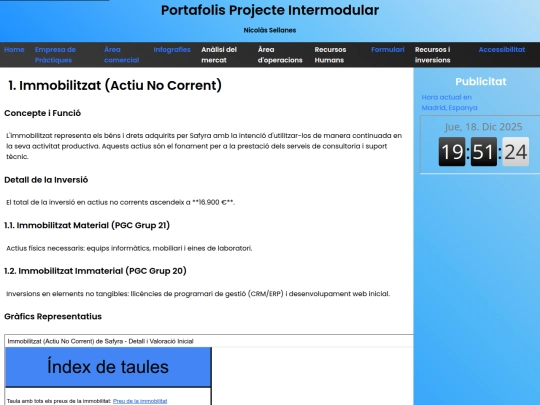Click the date Jue, 18. Dic 2025
This screenshot has height=405, width=540.
coord(483,127)
